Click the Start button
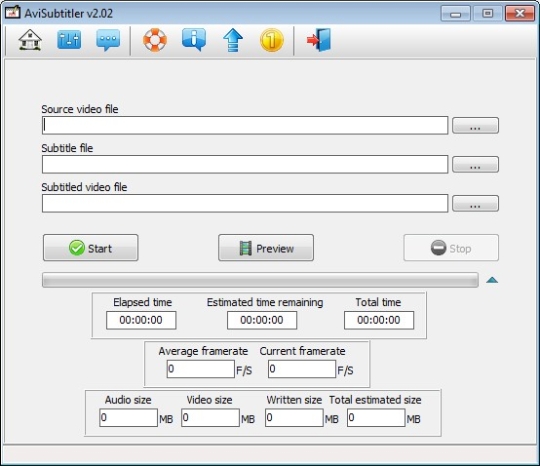540x466 pixels. tap(91, 248)
